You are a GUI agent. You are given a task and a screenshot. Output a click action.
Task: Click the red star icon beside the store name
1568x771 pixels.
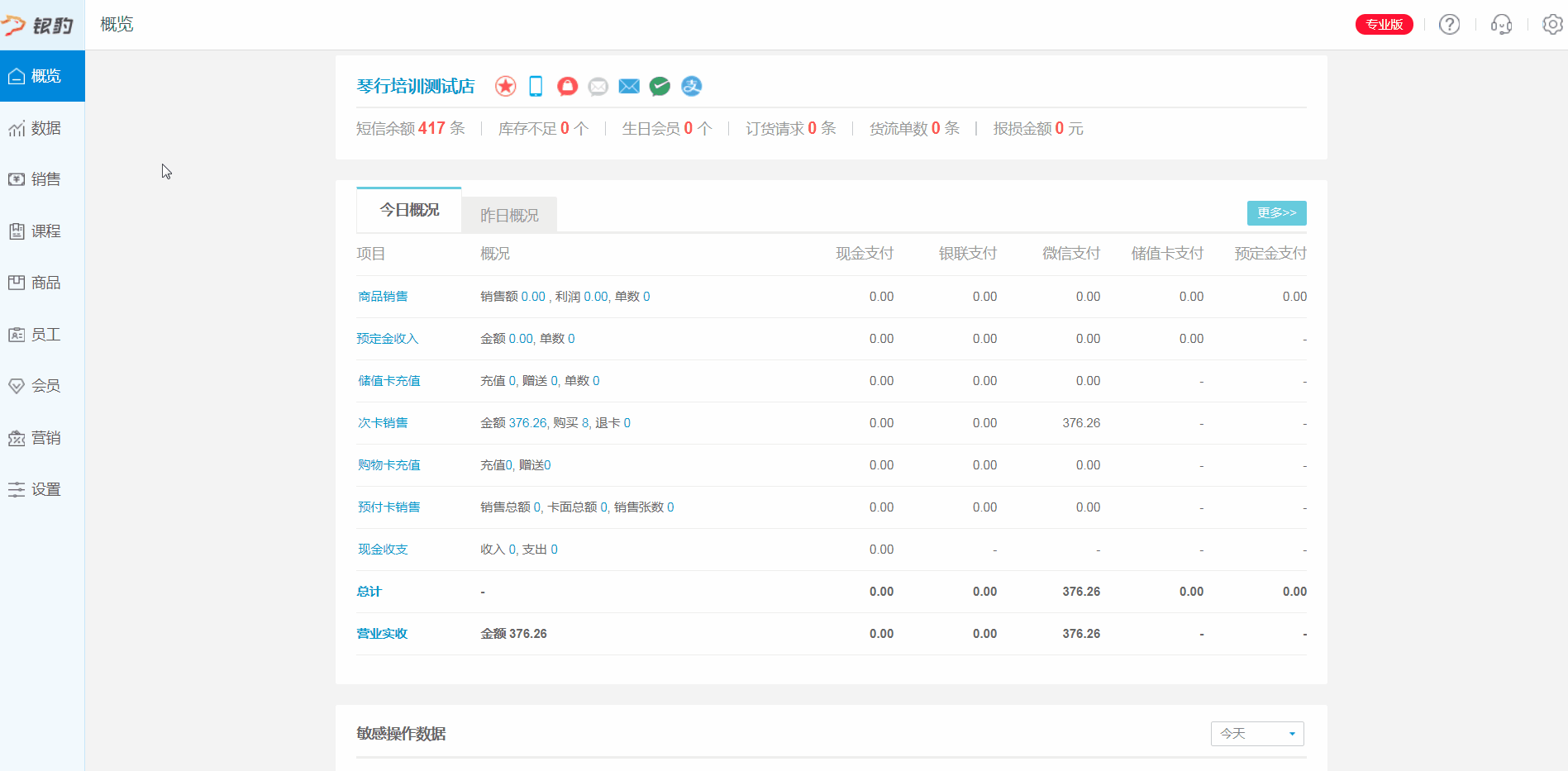506,86
